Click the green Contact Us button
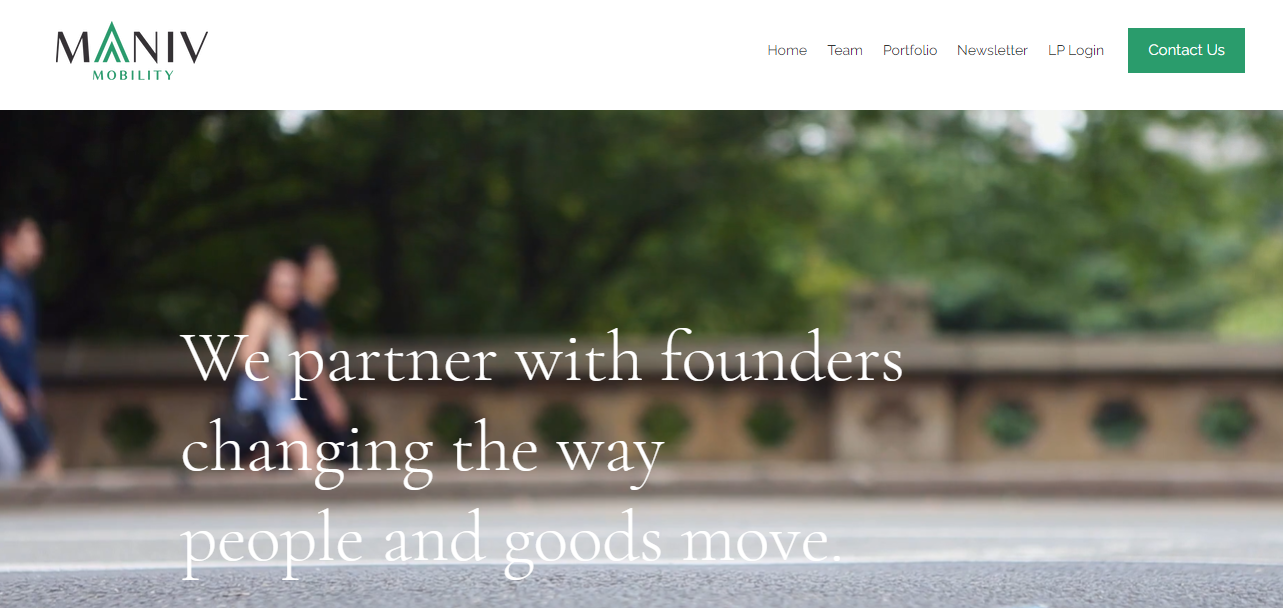 [1186, 50]
